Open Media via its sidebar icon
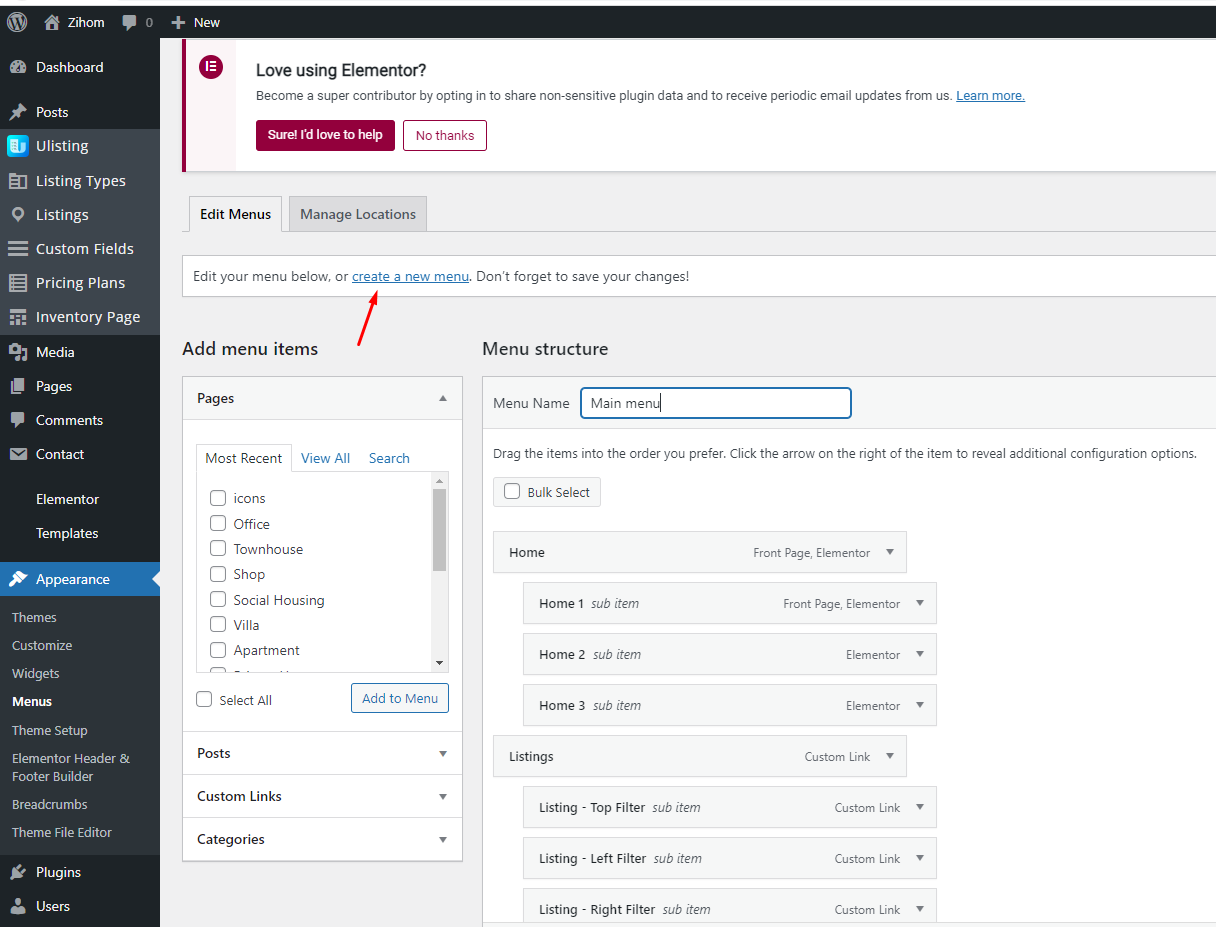The width and height of the screenshot is (1216, 927). coord(18,352)
